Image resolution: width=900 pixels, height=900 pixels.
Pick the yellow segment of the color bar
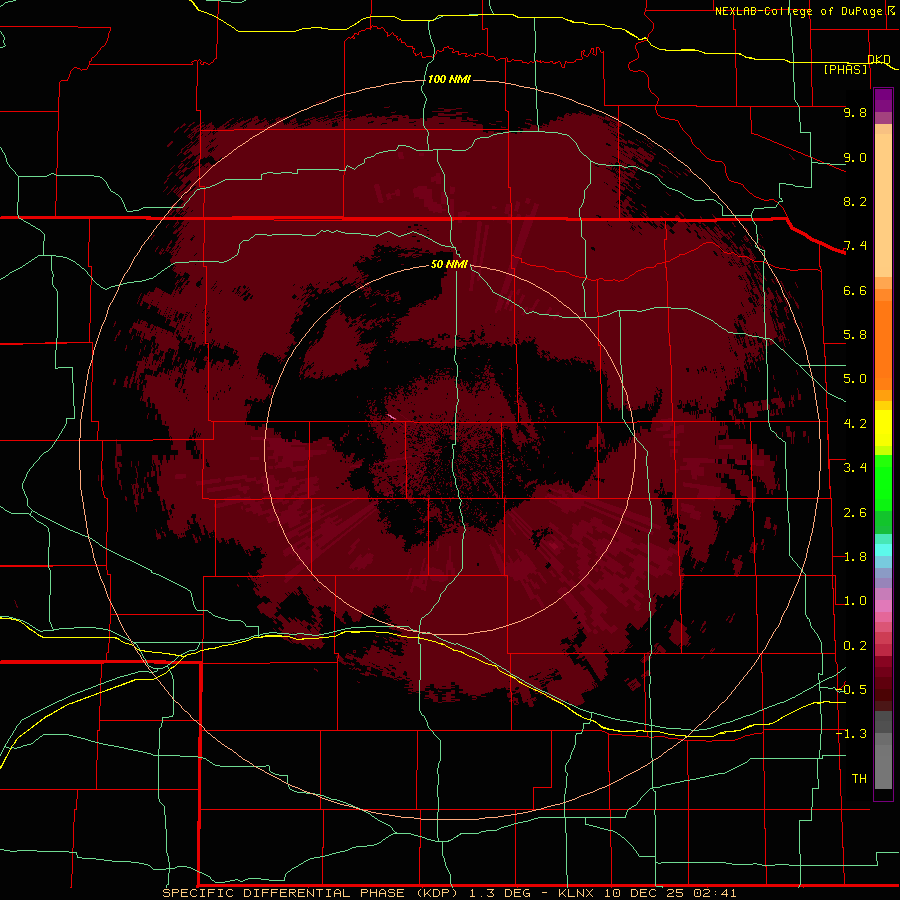(883, 428)
